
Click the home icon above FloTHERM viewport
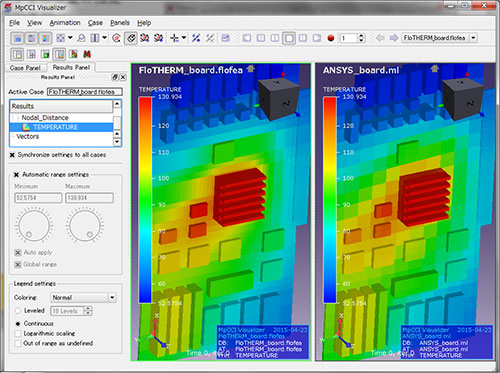coord(251,69)
